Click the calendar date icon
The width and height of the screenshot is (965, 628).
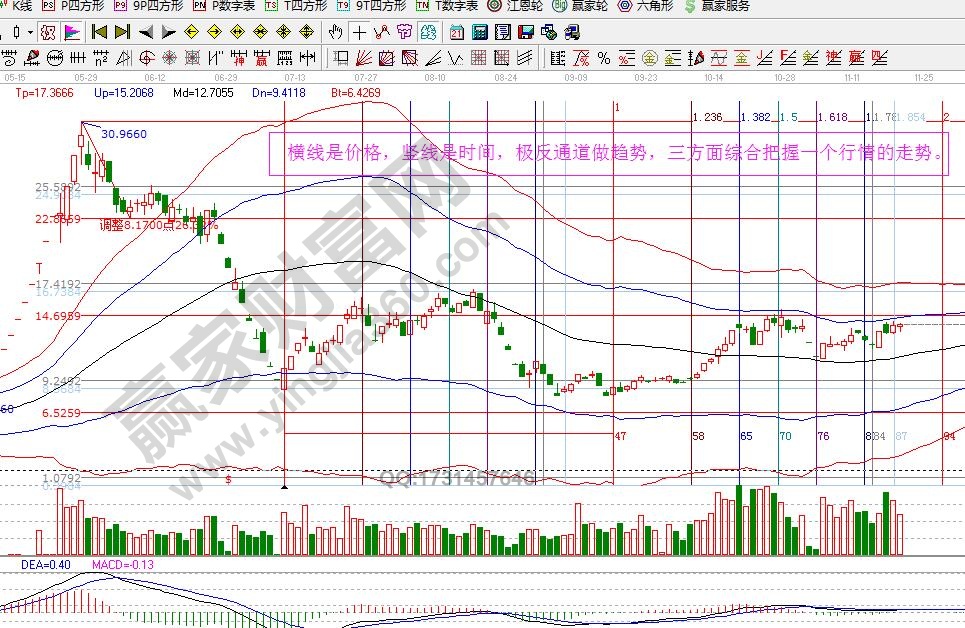[x=457, y=32]
